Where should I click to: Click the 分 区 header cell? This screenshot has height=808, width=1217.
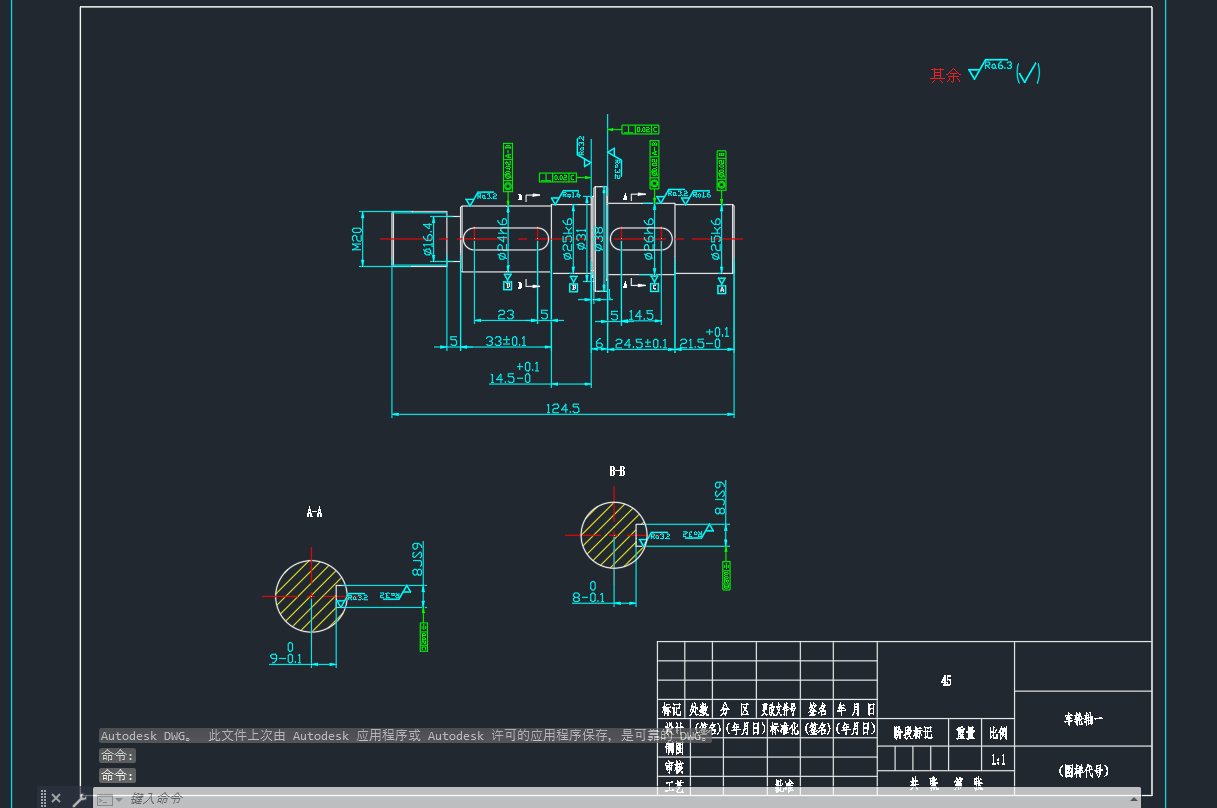(735, 709)
